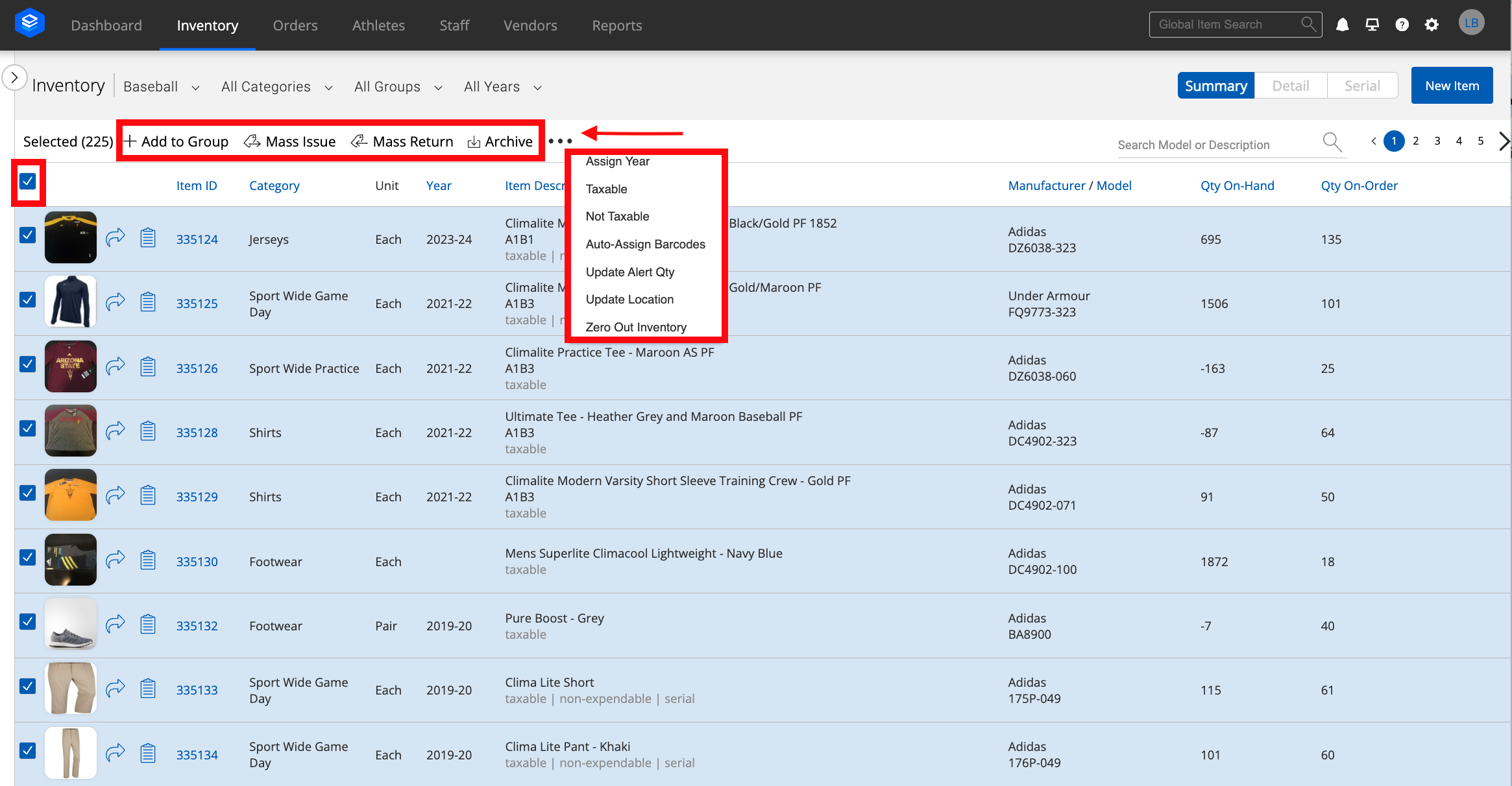Open the Orders navigation tab
Image resolution: width=1512 pixels, height=786 pixels.
[x=295, y=25]
